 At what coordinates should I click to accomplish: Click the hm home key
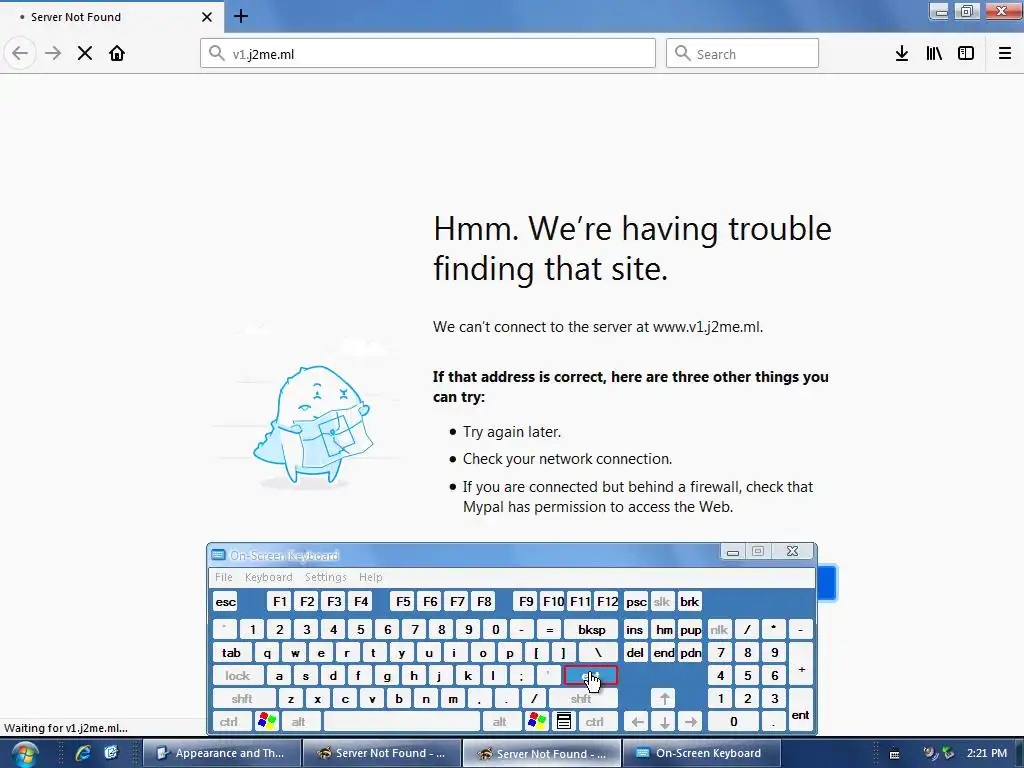[664, 630]
